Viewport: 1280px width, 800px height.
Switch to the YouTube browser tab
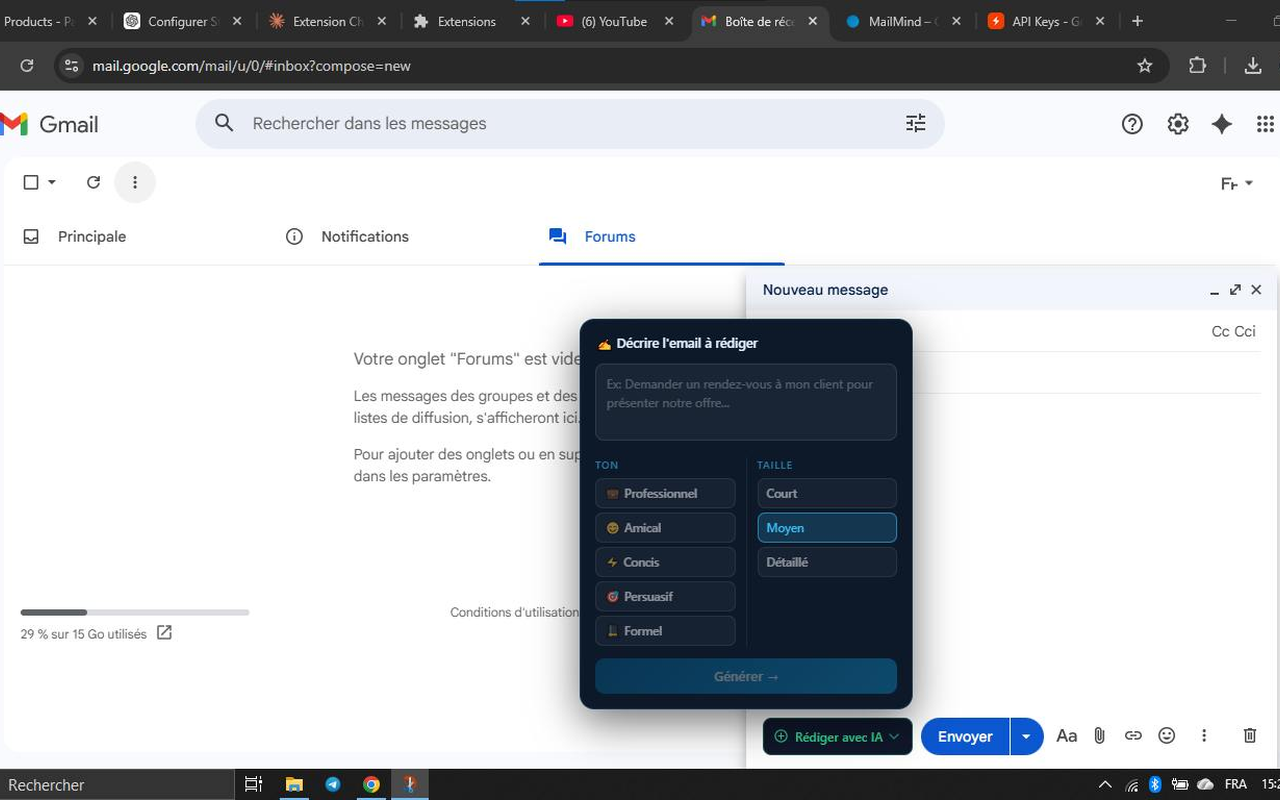614,21
